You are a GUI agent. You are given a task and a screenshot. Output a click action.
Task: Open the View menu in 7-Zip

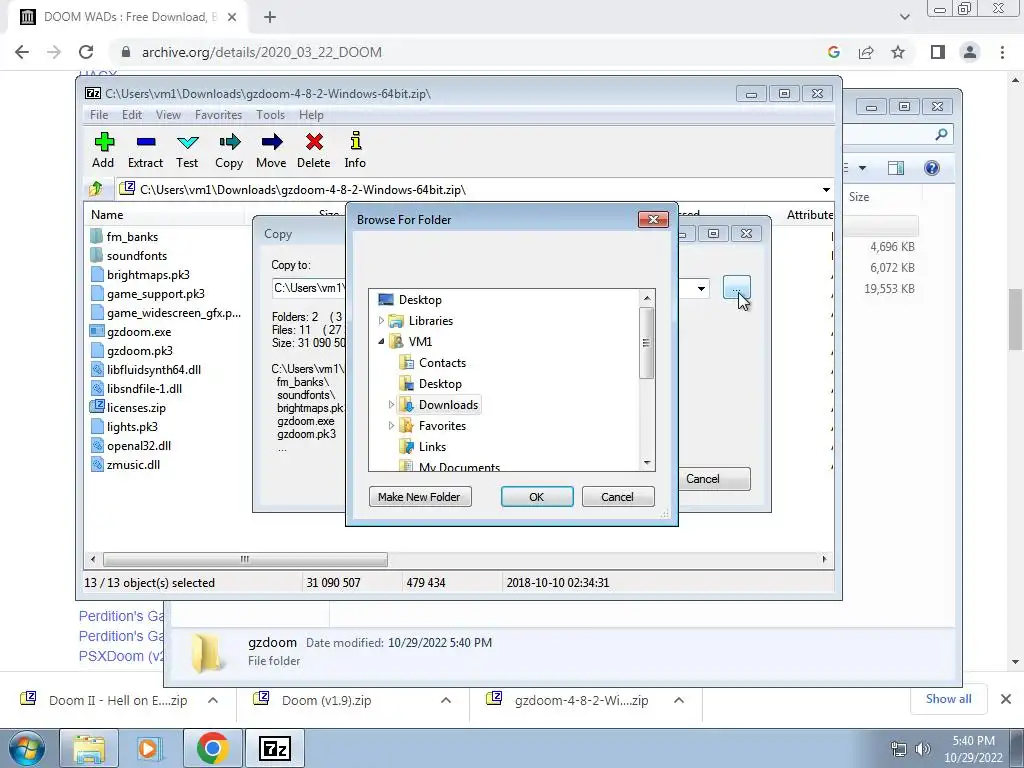pyautogui.click(x=168, y=115)
